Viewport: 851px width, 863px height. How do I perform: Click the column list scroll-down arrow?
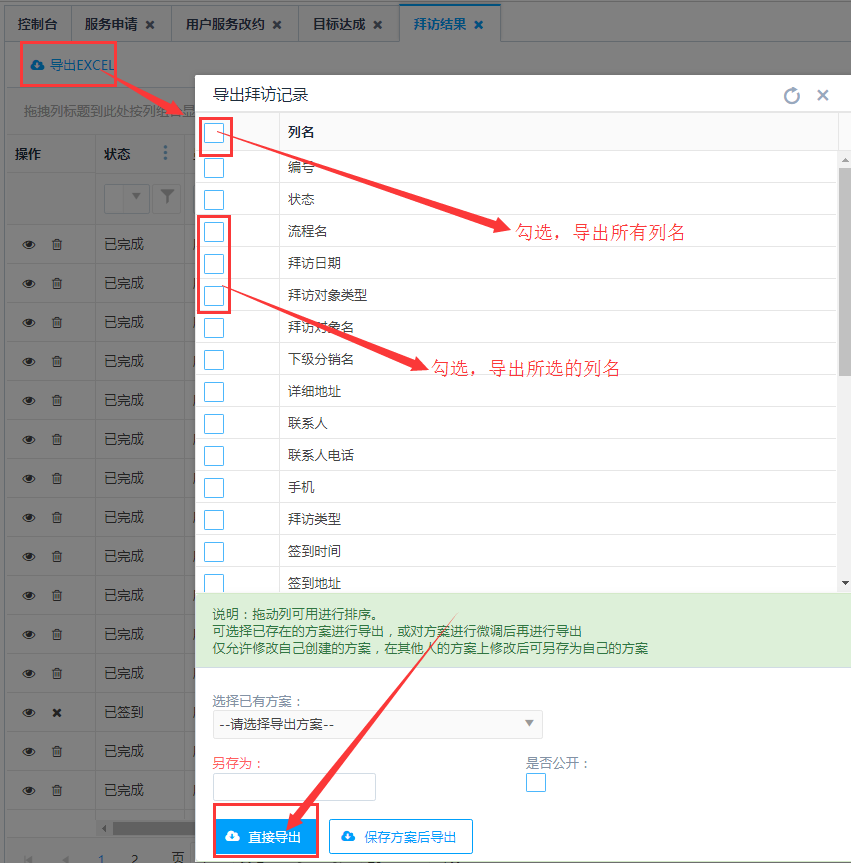pos(845,583)
